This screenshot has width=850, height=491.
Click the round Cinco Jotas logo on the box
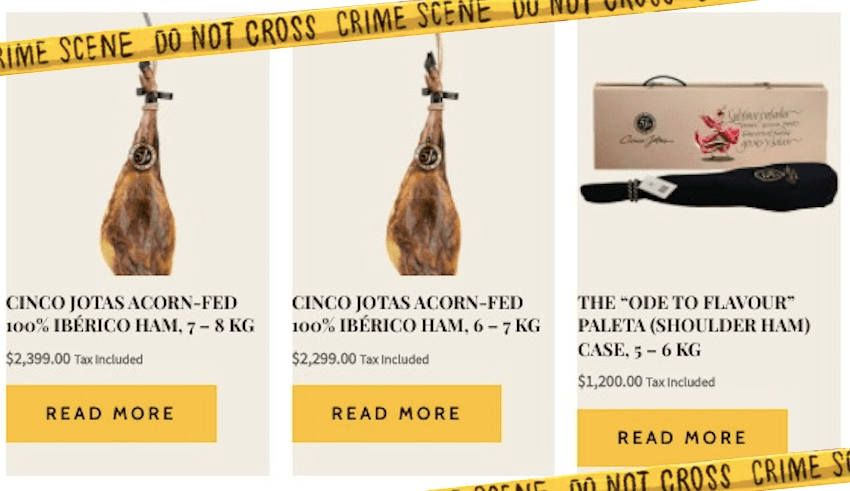(645, 123)
